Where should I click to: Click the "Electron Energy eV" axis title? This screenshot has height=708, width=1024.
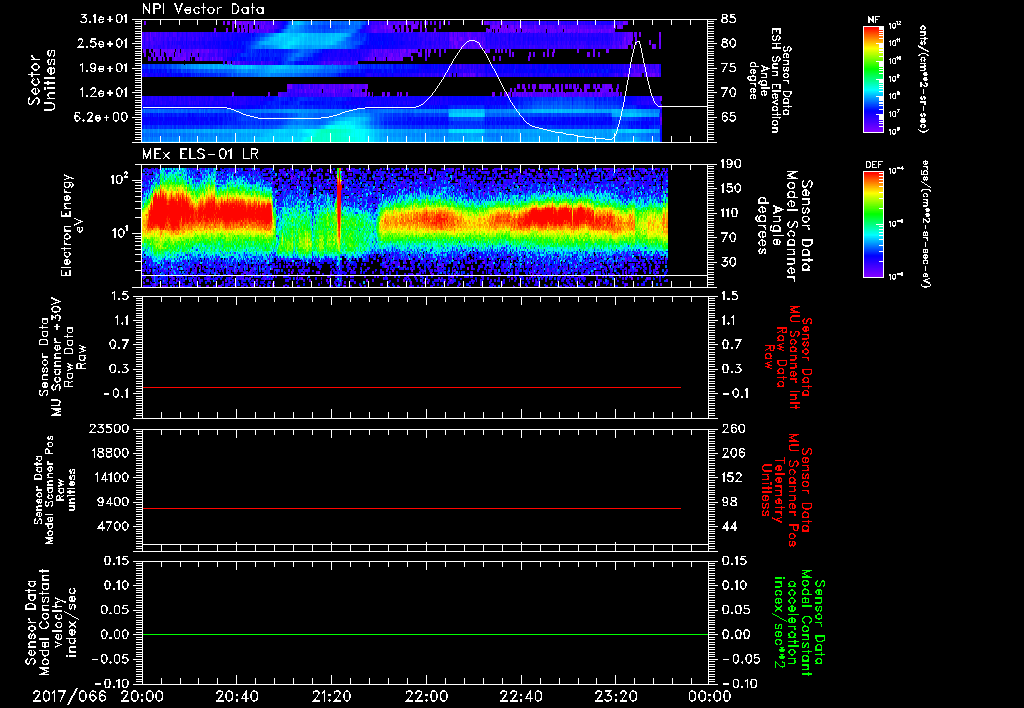pyautogui.click(x=72, y=225)
